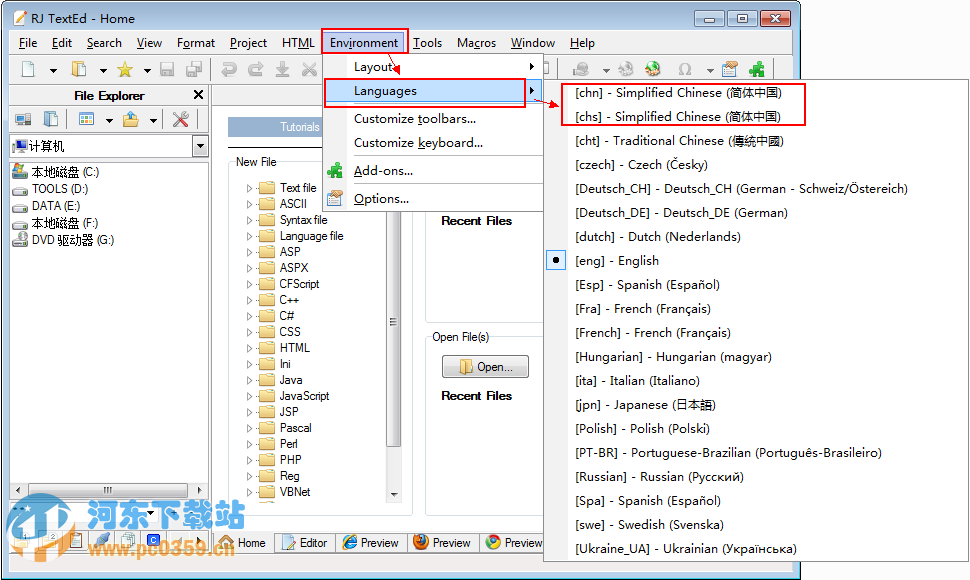The image size is (970, 580).
Task: Click the Open... button under Open File(s)
Action: click(x=485, y=367)
